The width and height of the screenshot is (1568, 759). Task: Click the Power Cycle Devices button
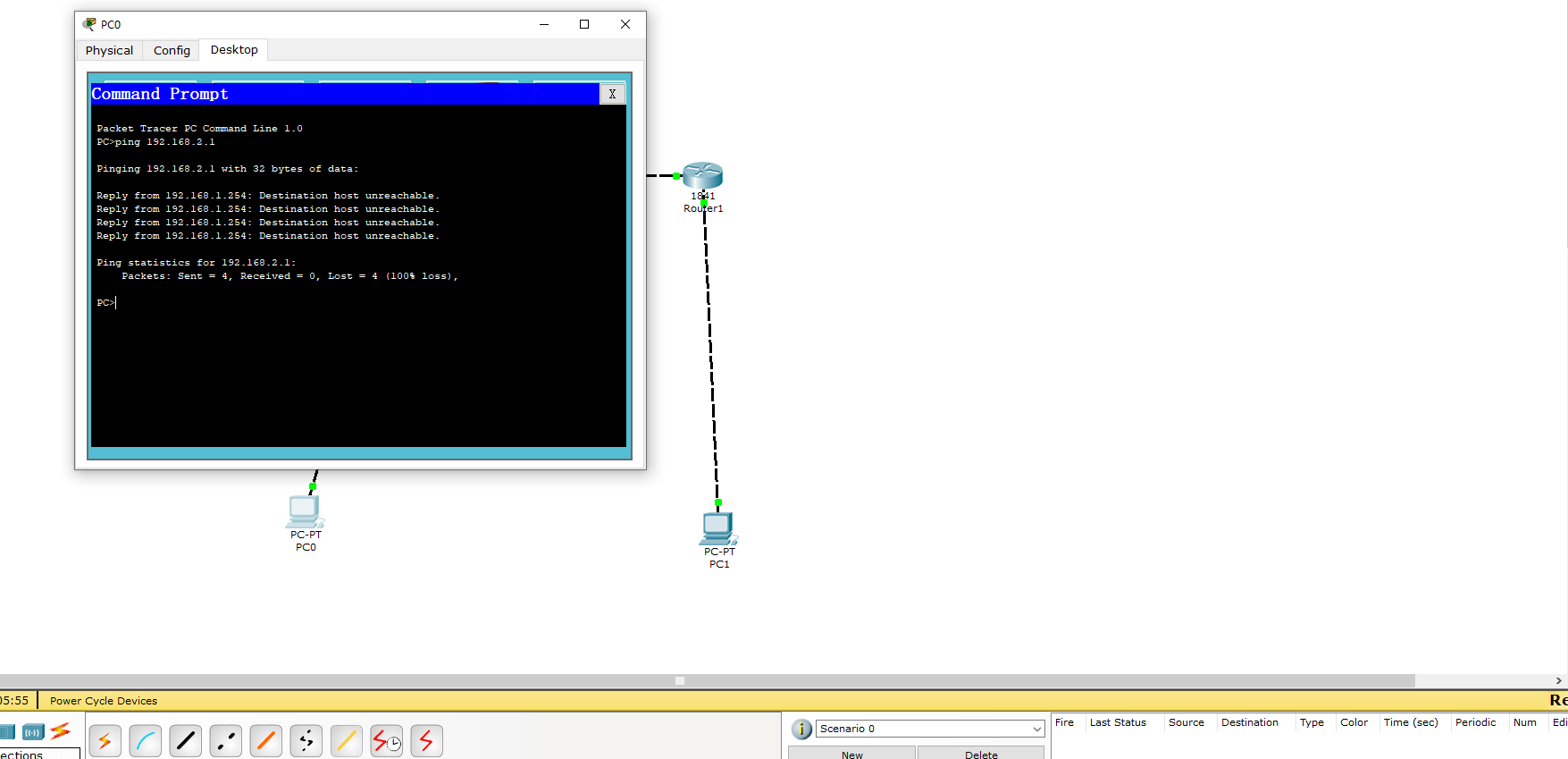tap(104, 701)
